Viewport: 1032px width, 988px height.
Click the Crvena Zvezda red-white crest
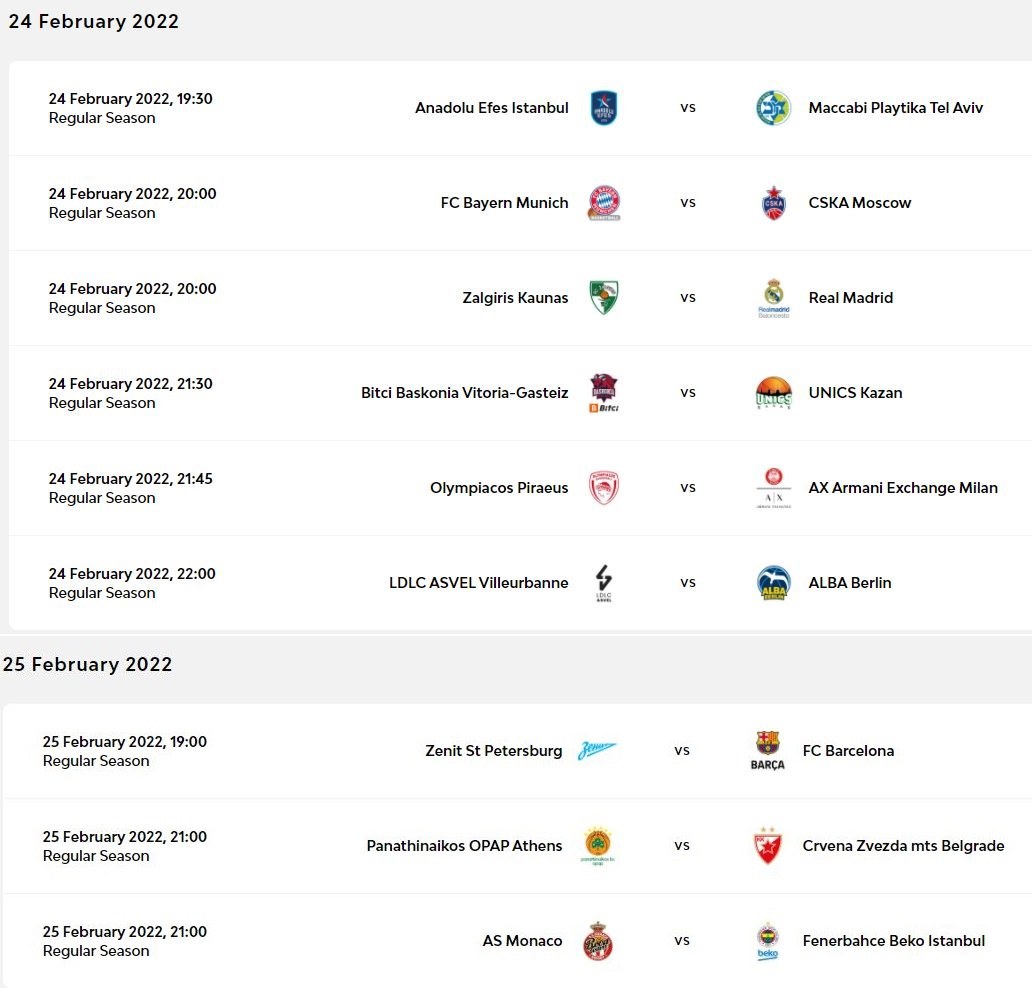click(767, 846)
